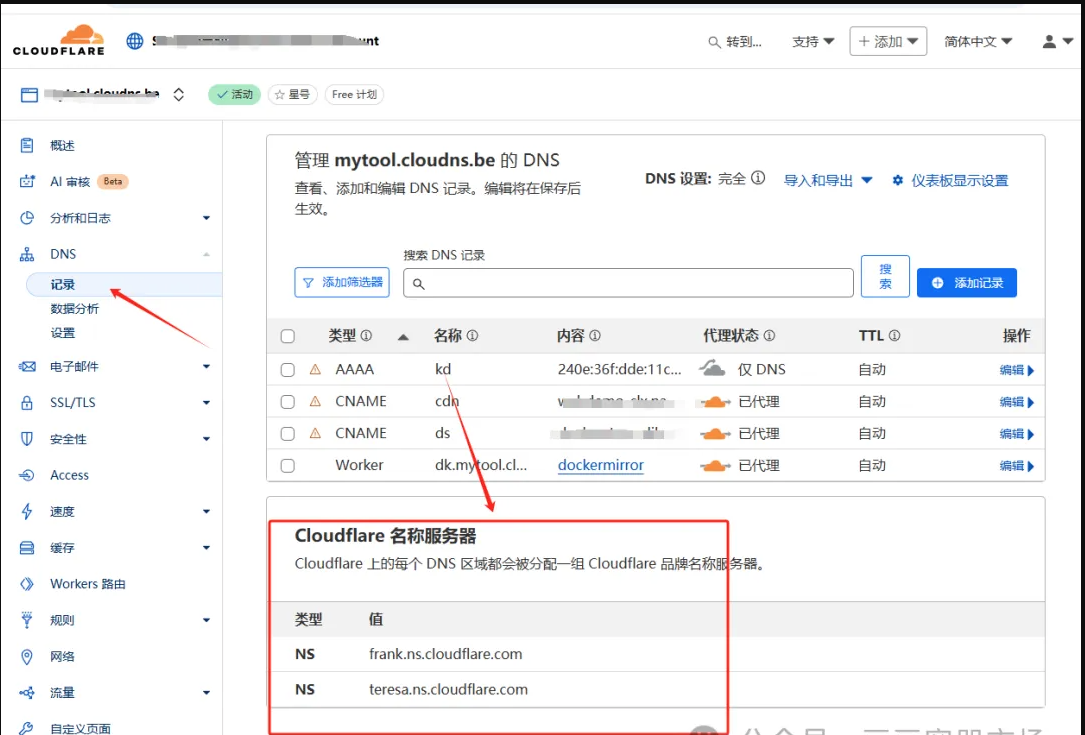Tick the checkbox for the Worker record
Screen dimensions: 1085x735
coord(288,466)
